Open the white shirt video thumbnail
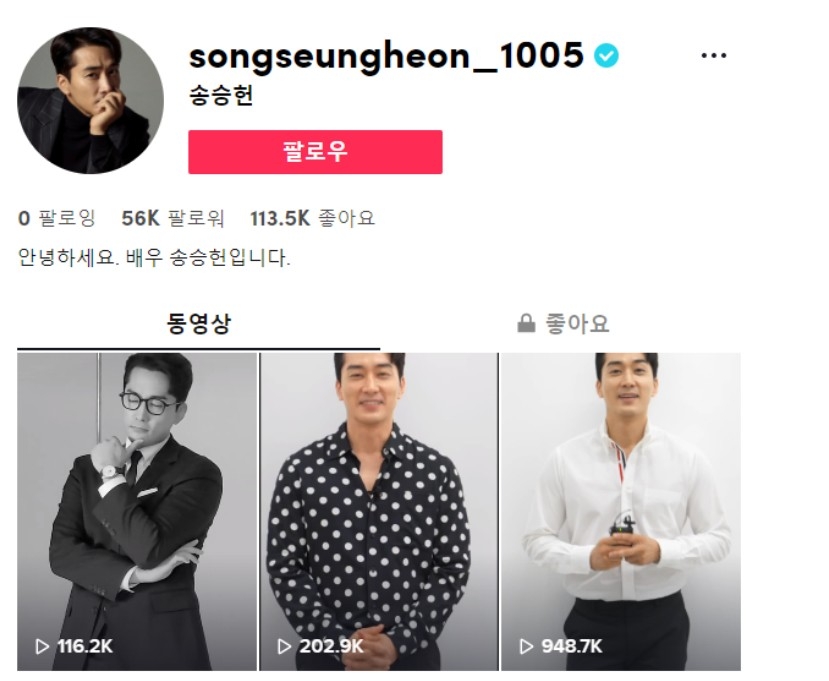Viewport: 829px width, 681px height. [621, 512]
